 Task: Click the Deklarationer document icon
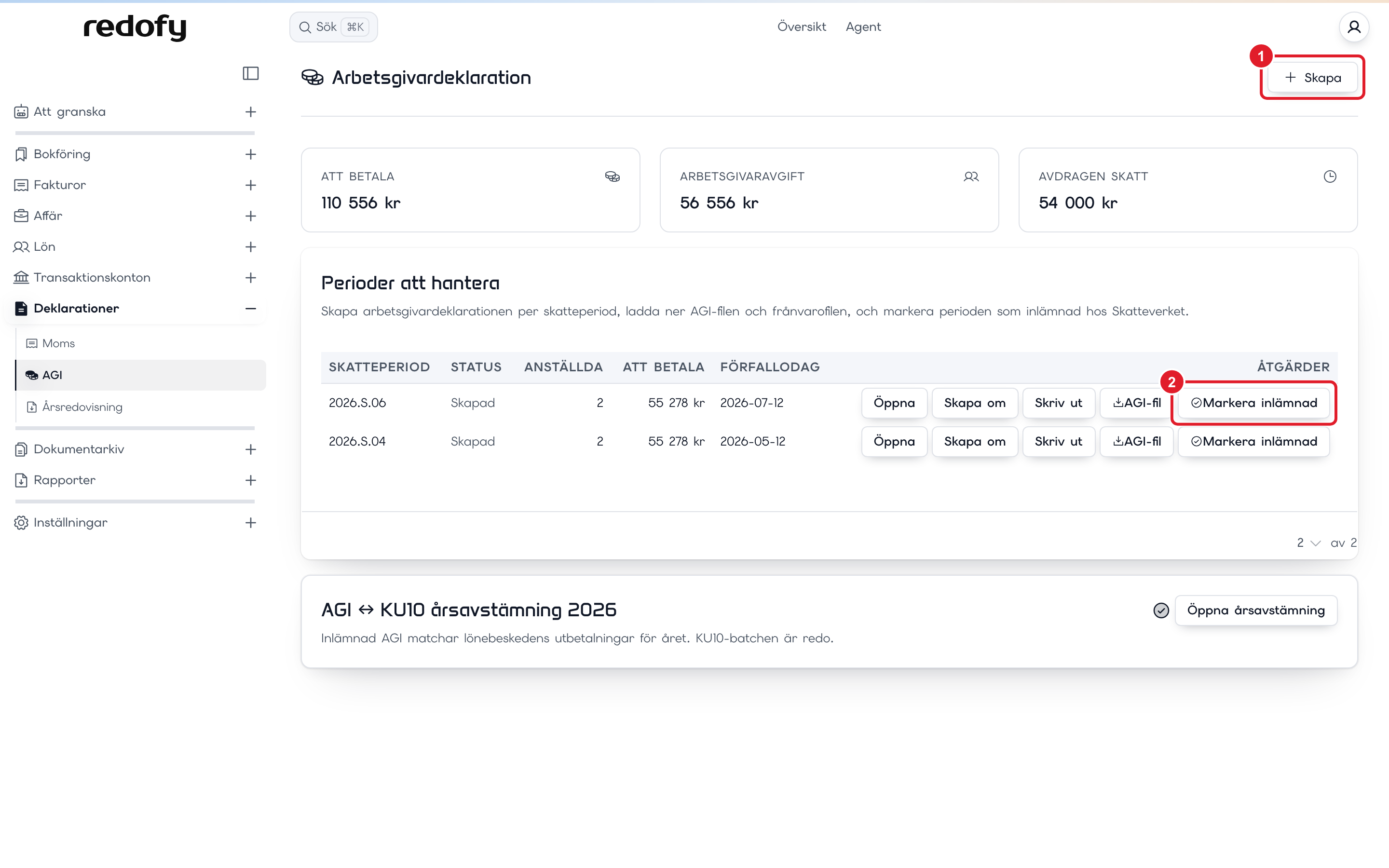coord(21,308)
